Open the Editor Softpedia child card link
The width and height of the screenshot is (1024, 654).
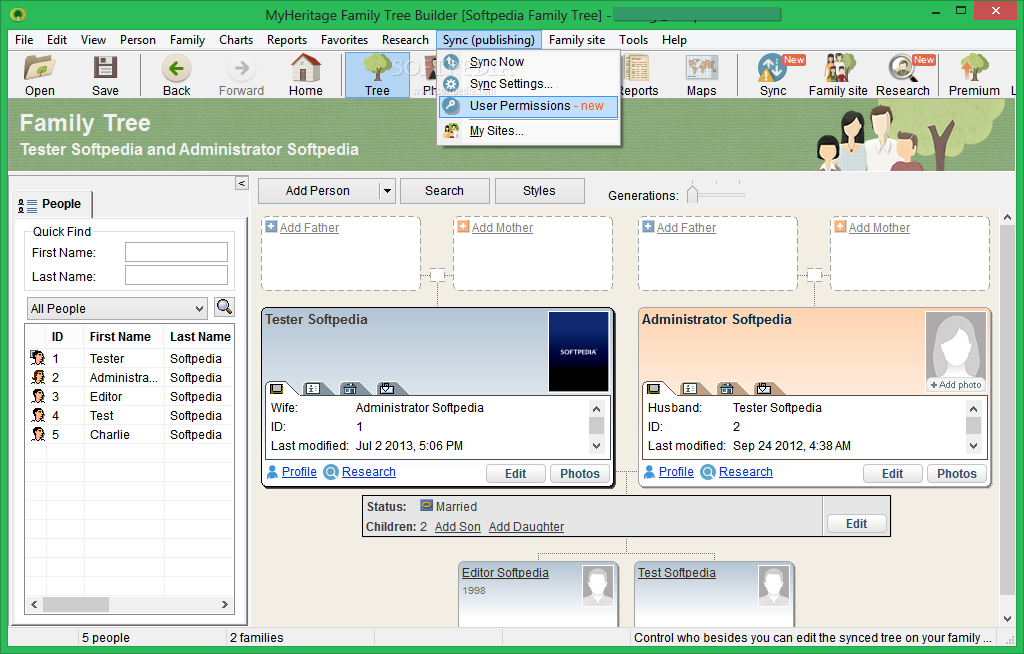[505, 573]
